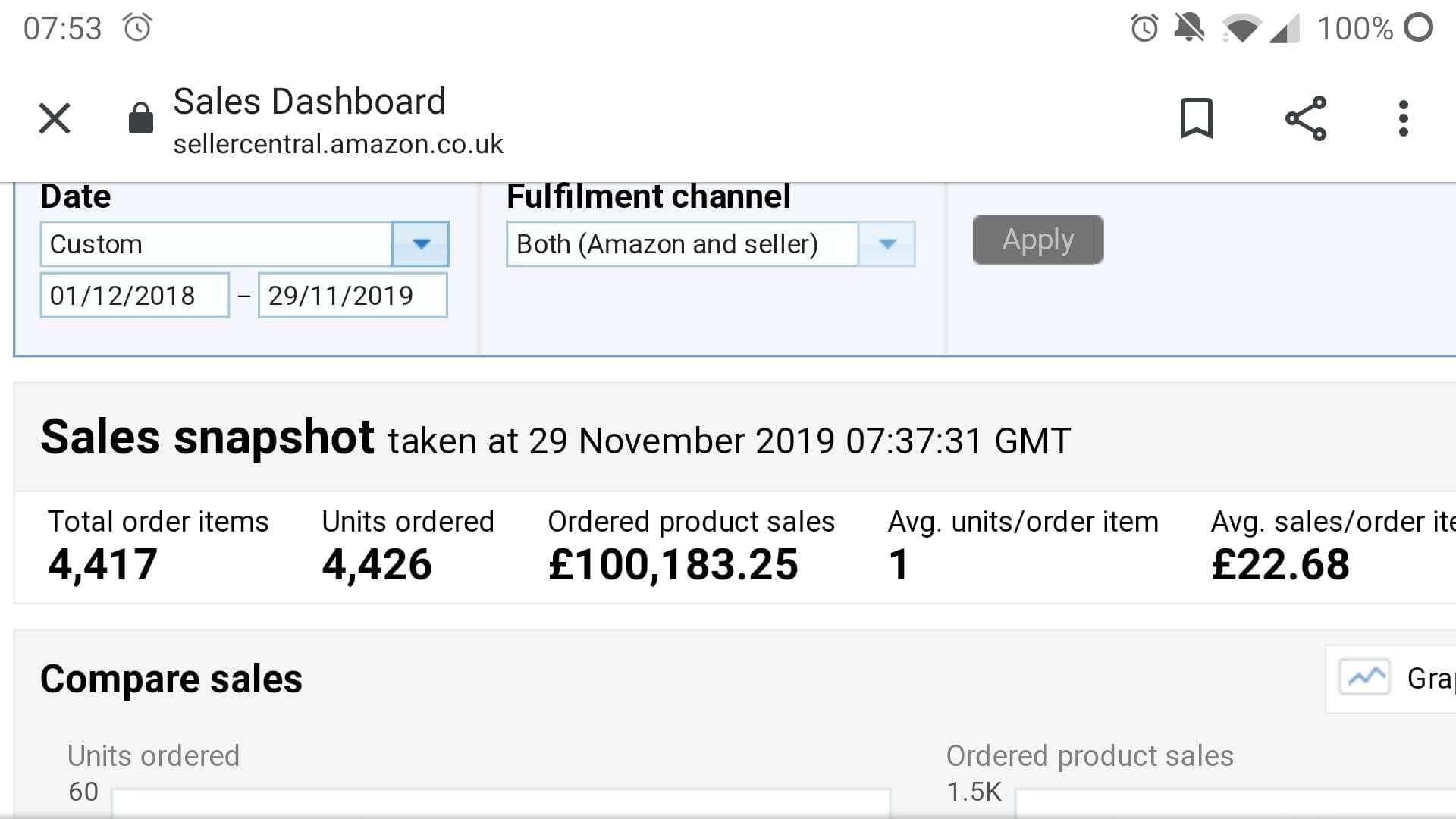Tap the Total order items value 4,417
This screenshot has height=819, width=1456.
pos(102,565)
